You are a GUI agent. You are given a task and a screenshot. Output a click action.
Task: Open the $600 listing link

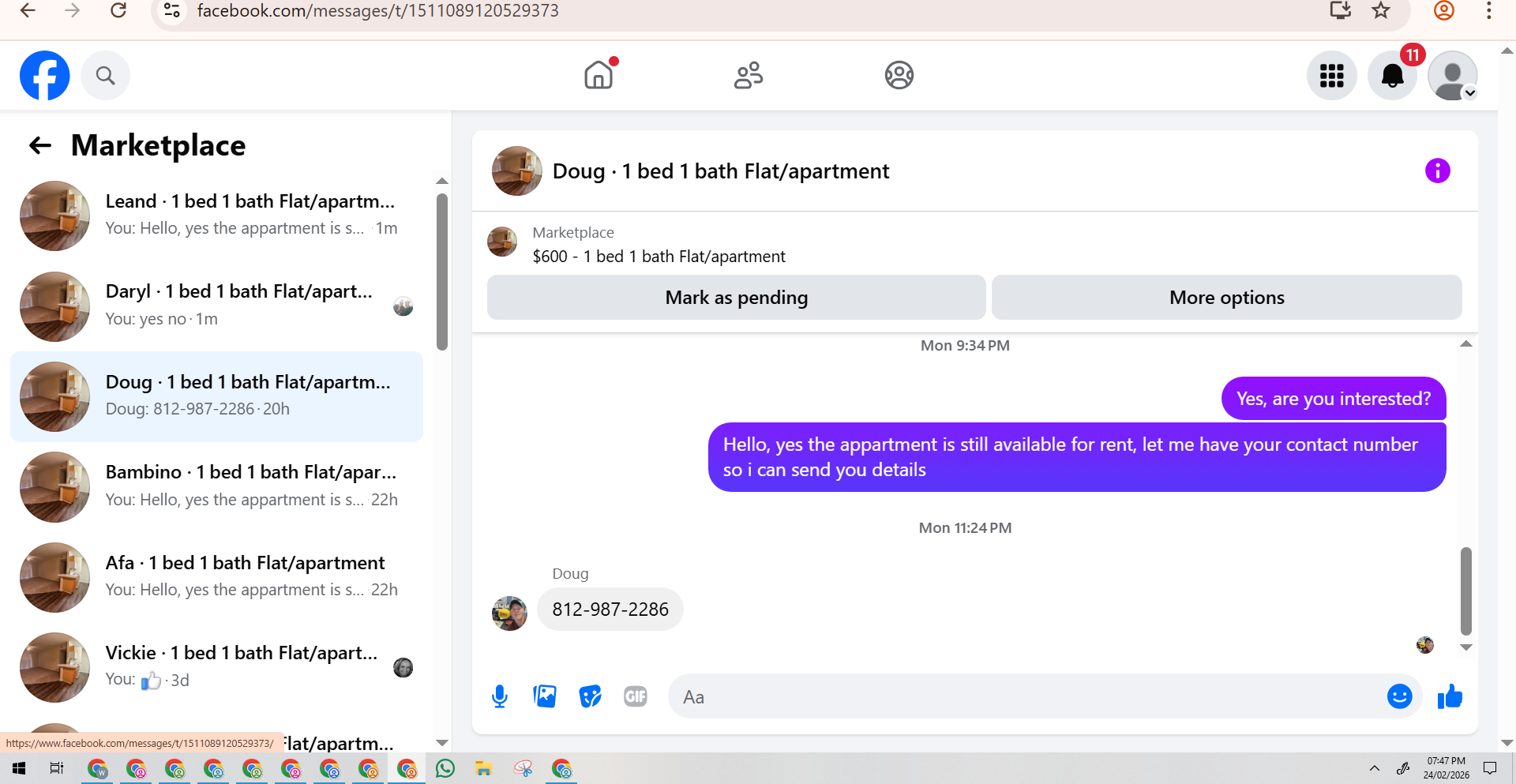point(659,257)
